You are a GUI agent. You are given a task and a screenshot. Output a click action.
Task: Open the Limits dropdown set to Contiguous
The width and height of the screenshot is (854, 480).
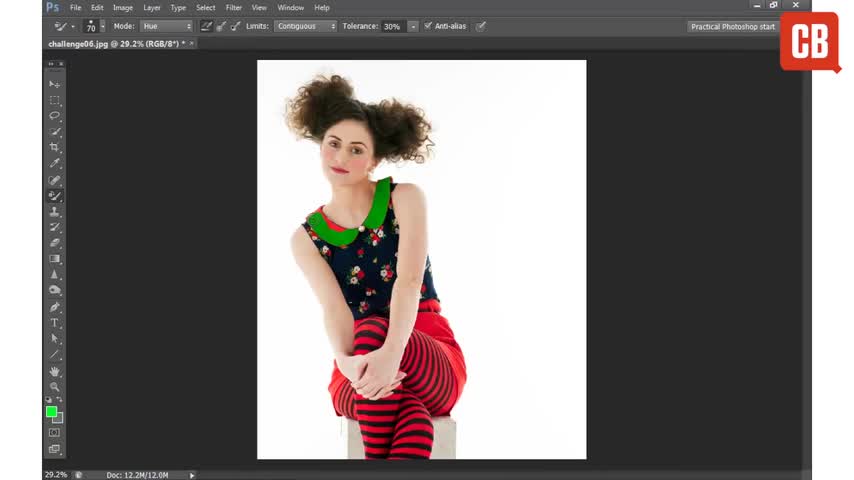[x=305, y=26]
